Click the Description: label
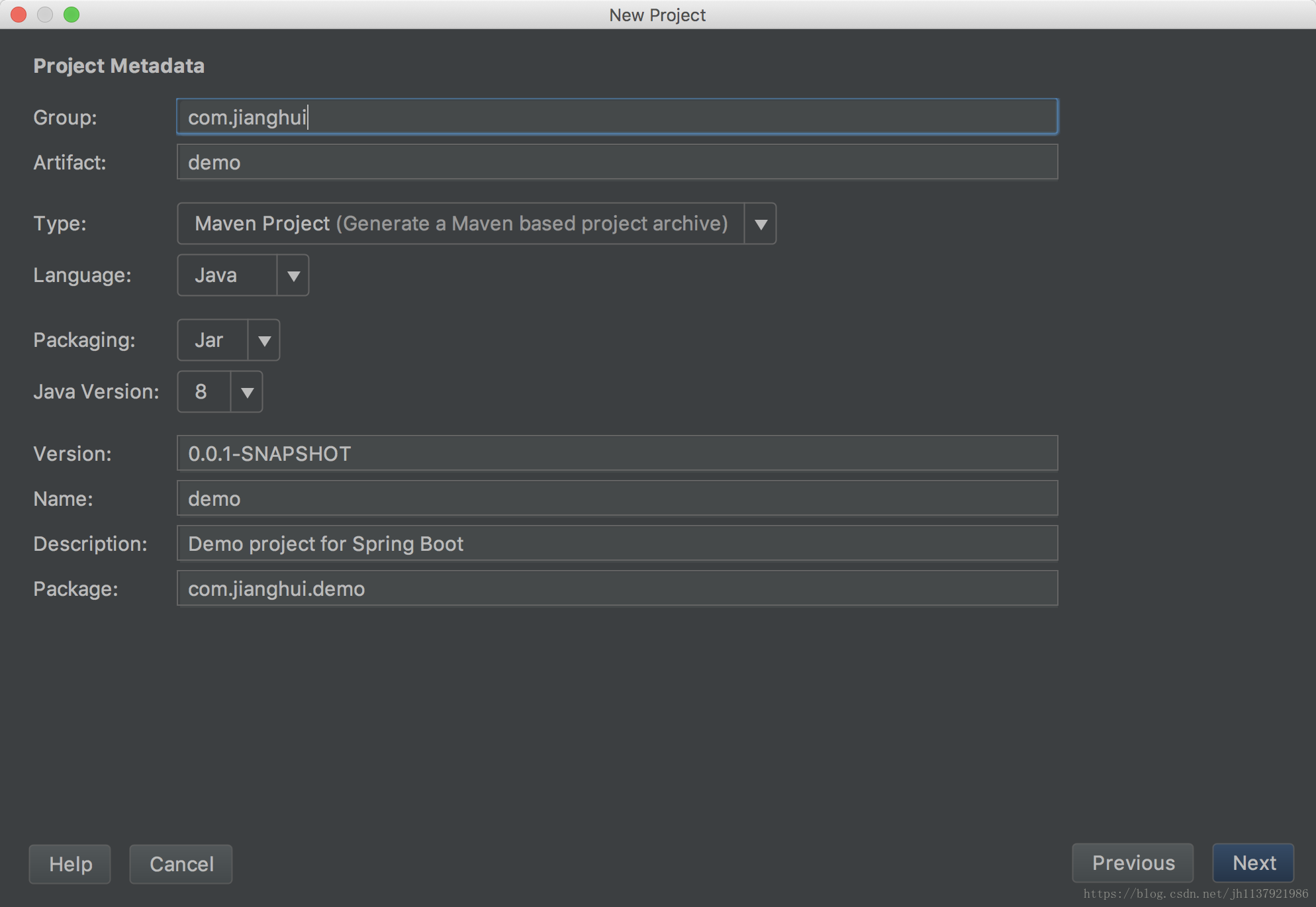1316x907 pixels. point(90,544)
